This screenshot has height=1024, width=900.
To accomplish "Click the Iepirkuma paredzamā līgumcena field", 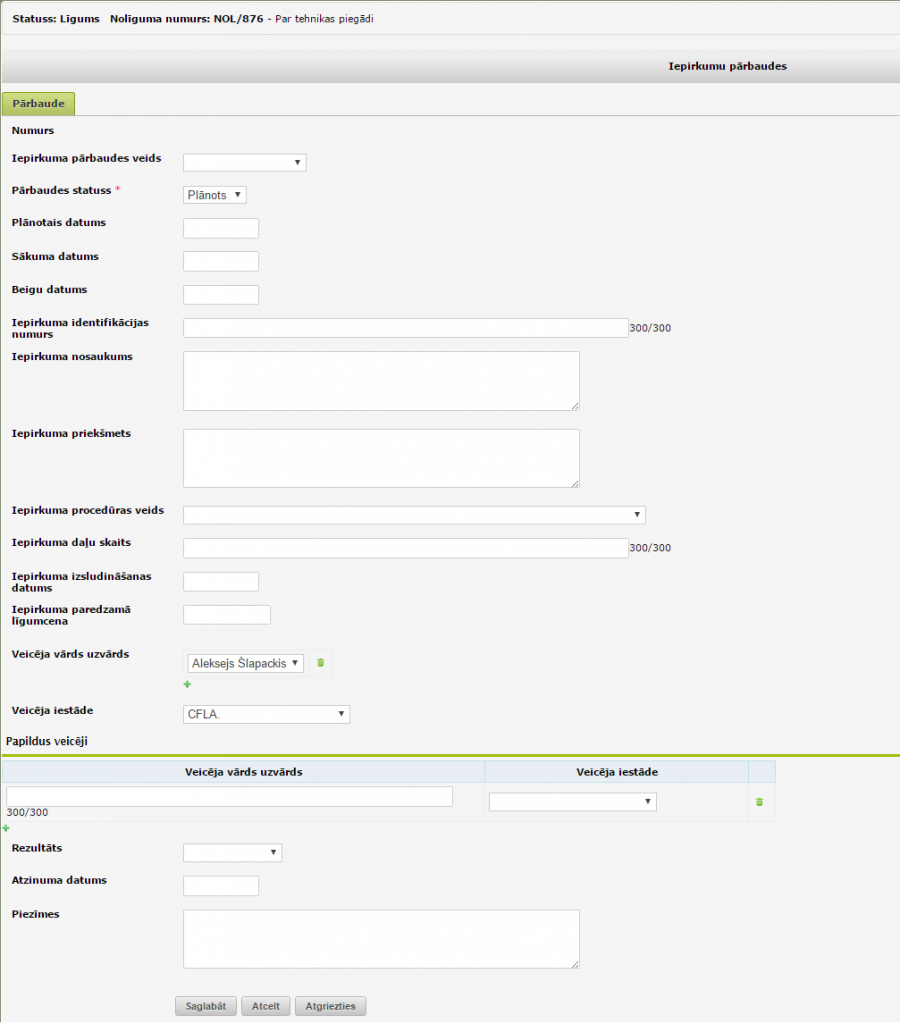I will (x=227, y=614).
